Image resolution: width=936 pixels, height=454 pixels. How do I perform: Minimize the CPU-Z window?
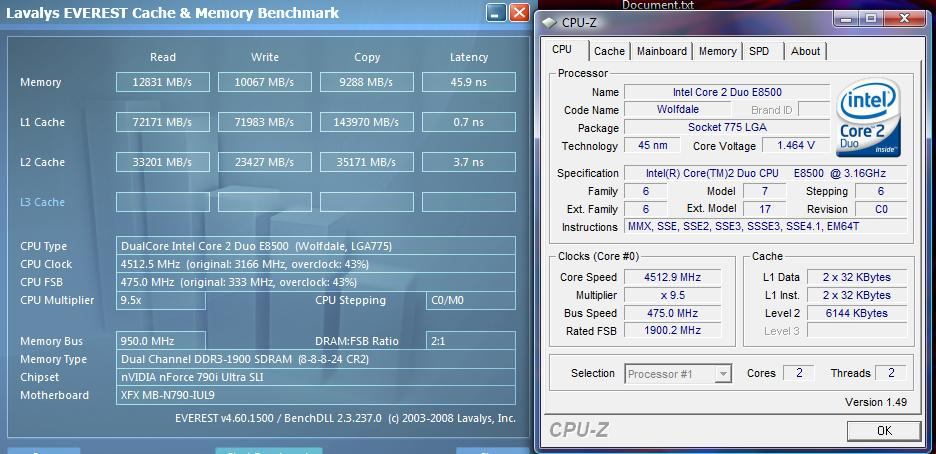[846, 18]
